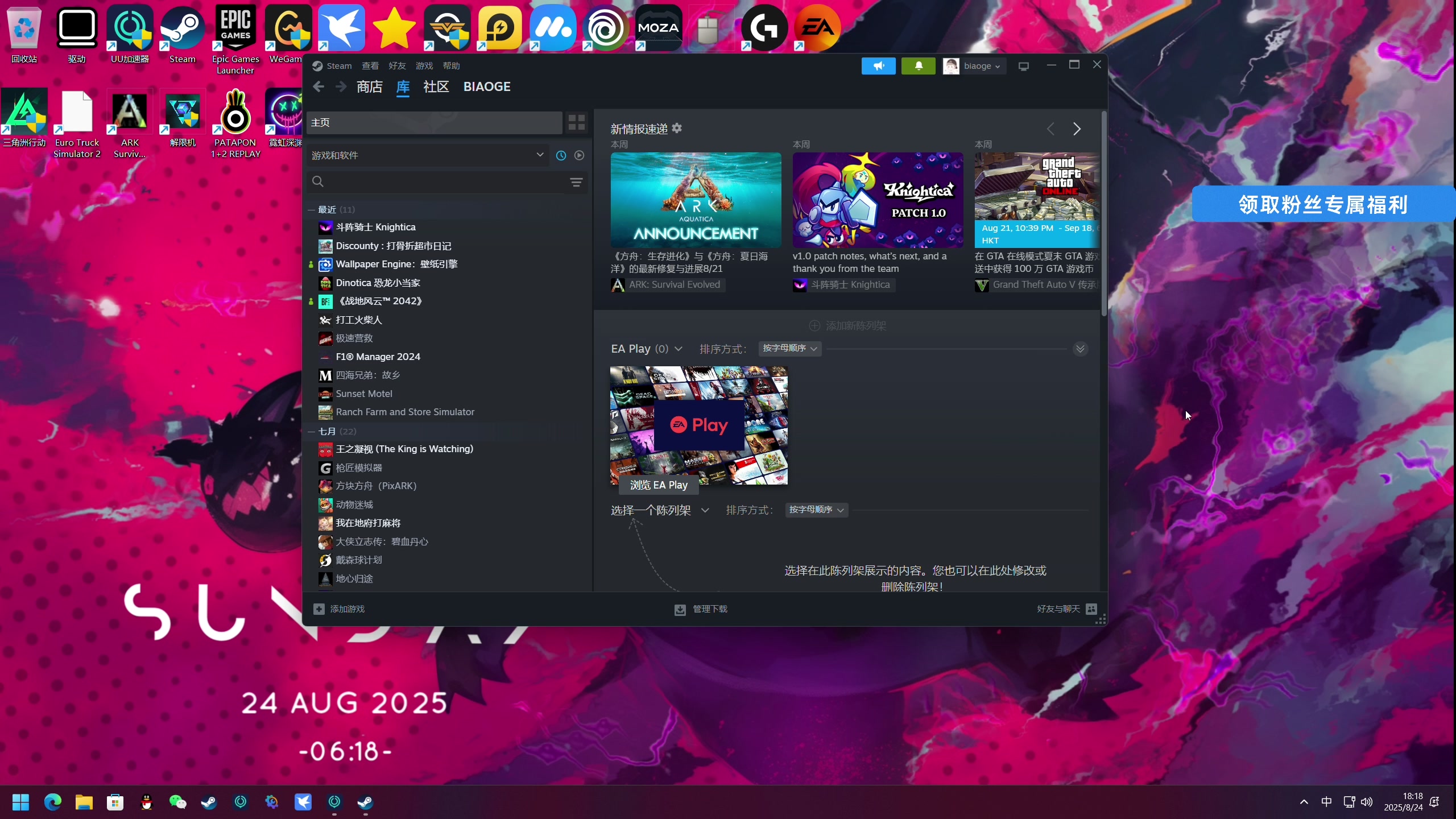Open the 帮助 menu
Screen dimensions: 1456x819
point(451,66)
